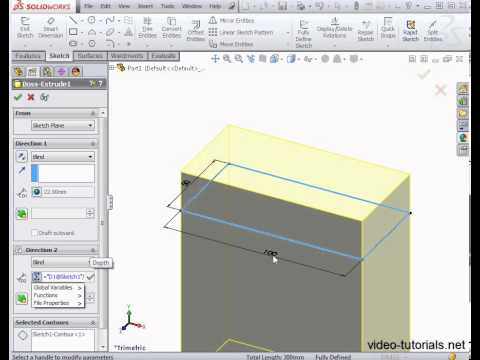
Task: Collapse the Selected Contours section
Action: click(x=93, y=323)
